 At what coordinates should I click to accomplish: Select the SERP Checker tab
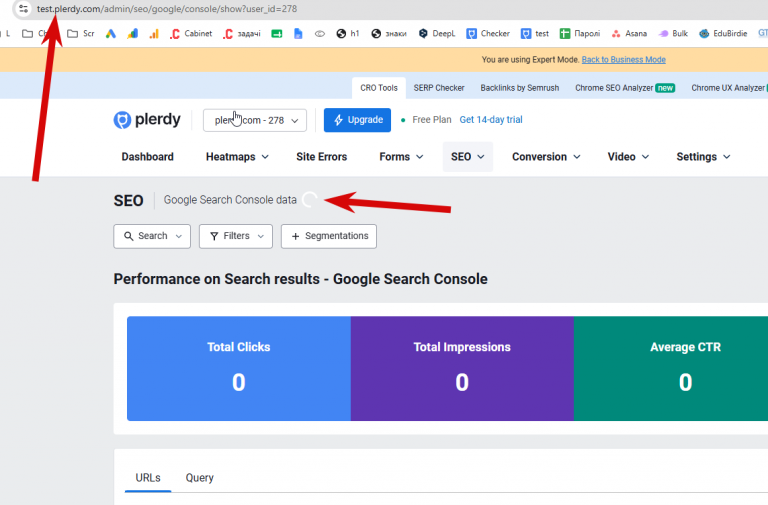(x=439, y=88)
